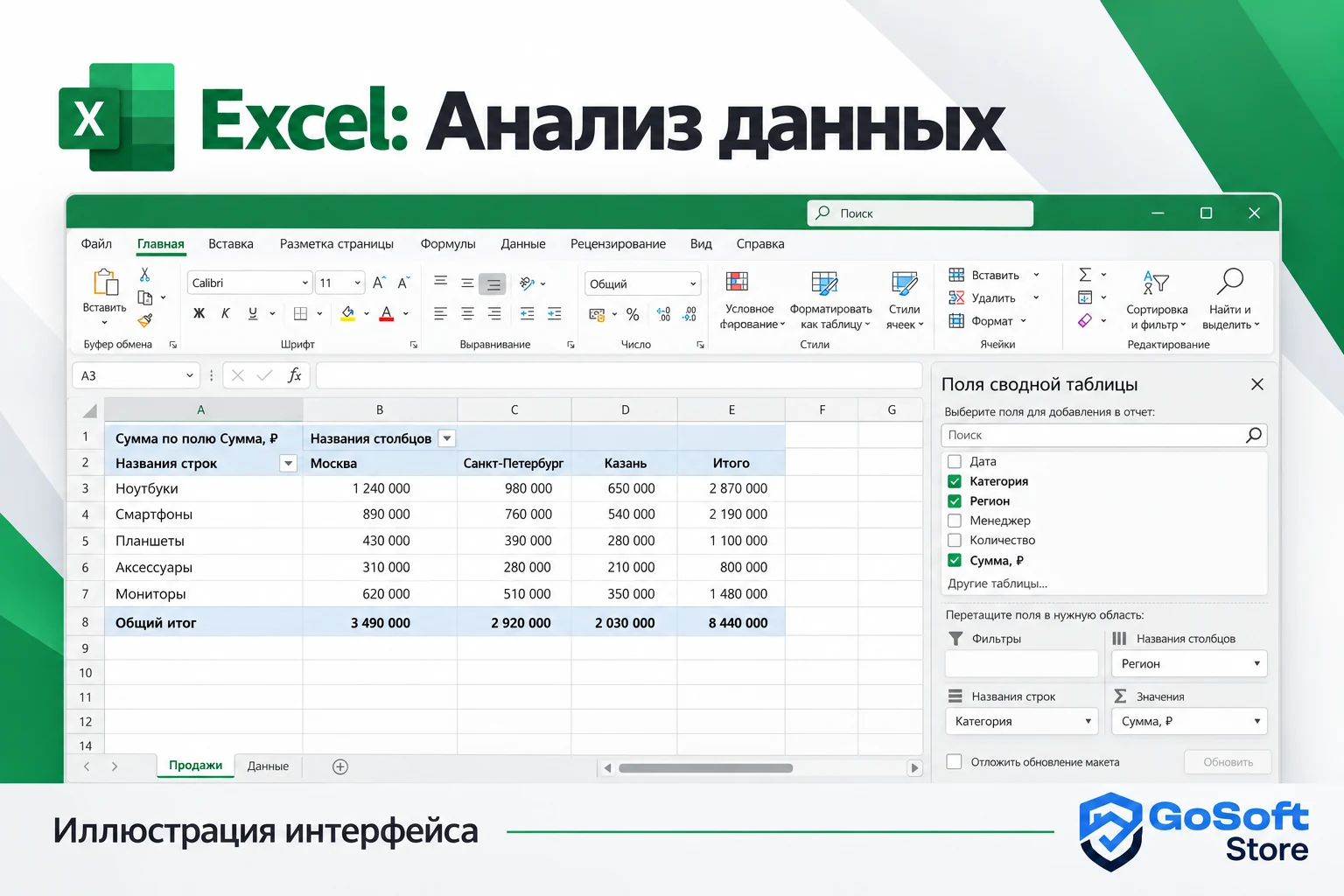
Task: Add a new sheet with plus icon
Action: pos(340,766)
